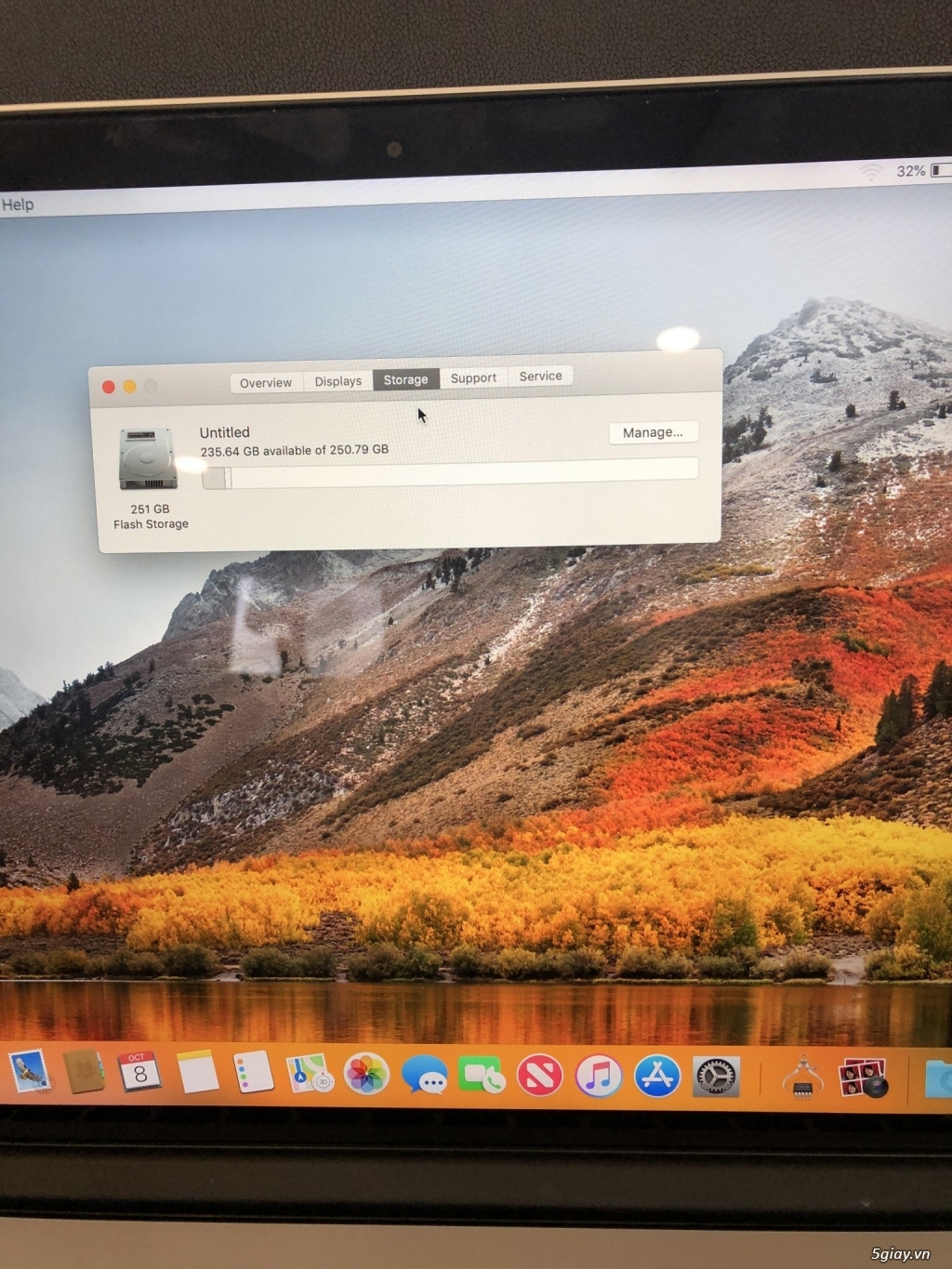Click the storage usage bar
Image resolution: width=952 pixels, height=1269 pixels.
coord(450,472)
